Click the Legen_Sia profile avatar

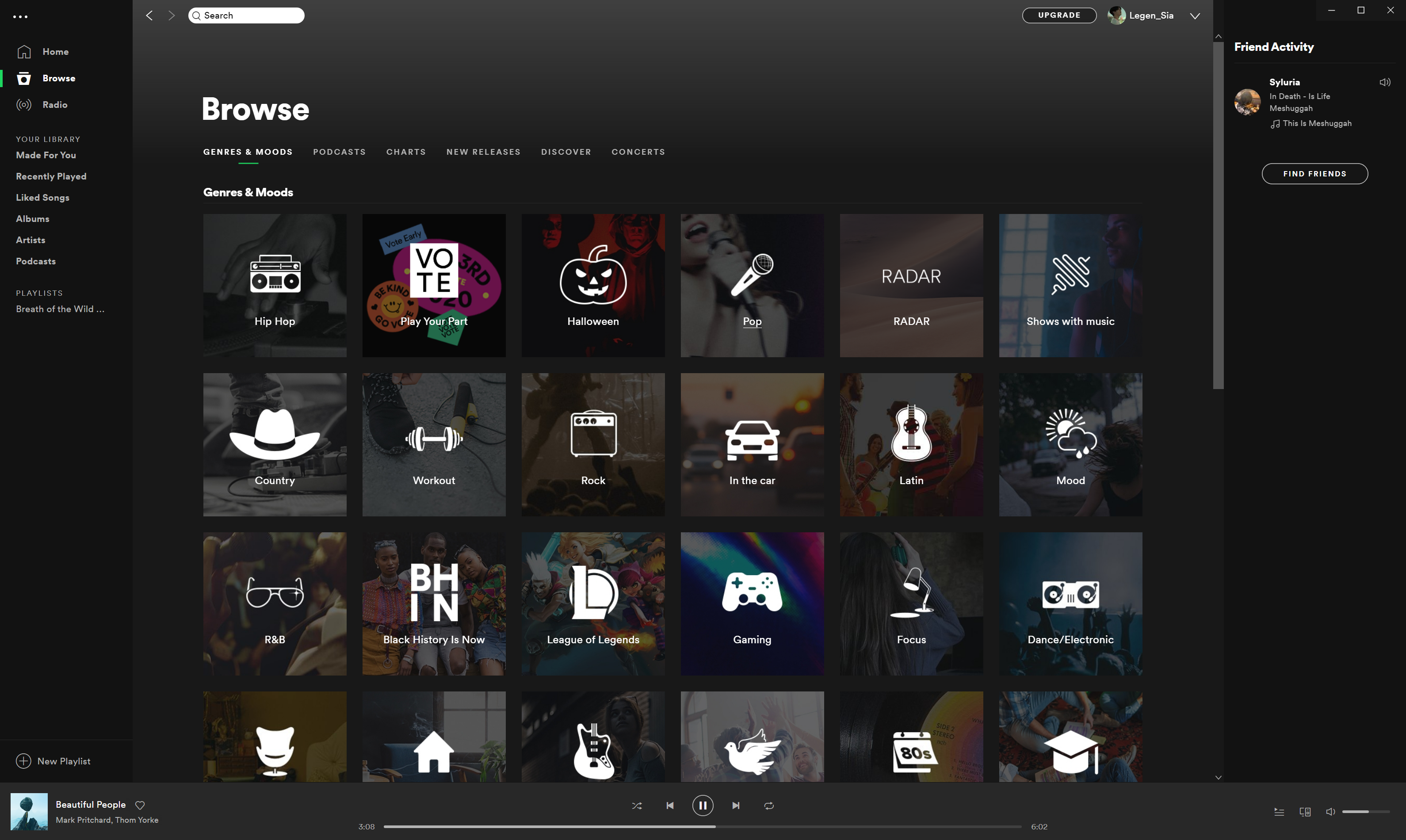[1116, 15]
